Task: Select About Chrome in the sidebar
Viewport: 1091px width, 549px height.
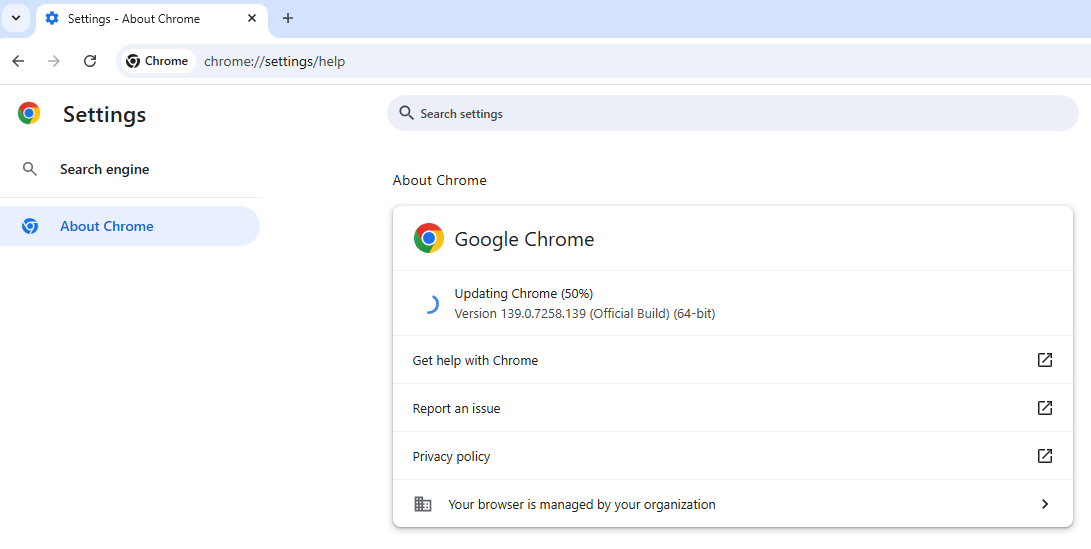Action: [x=107, y=226]
